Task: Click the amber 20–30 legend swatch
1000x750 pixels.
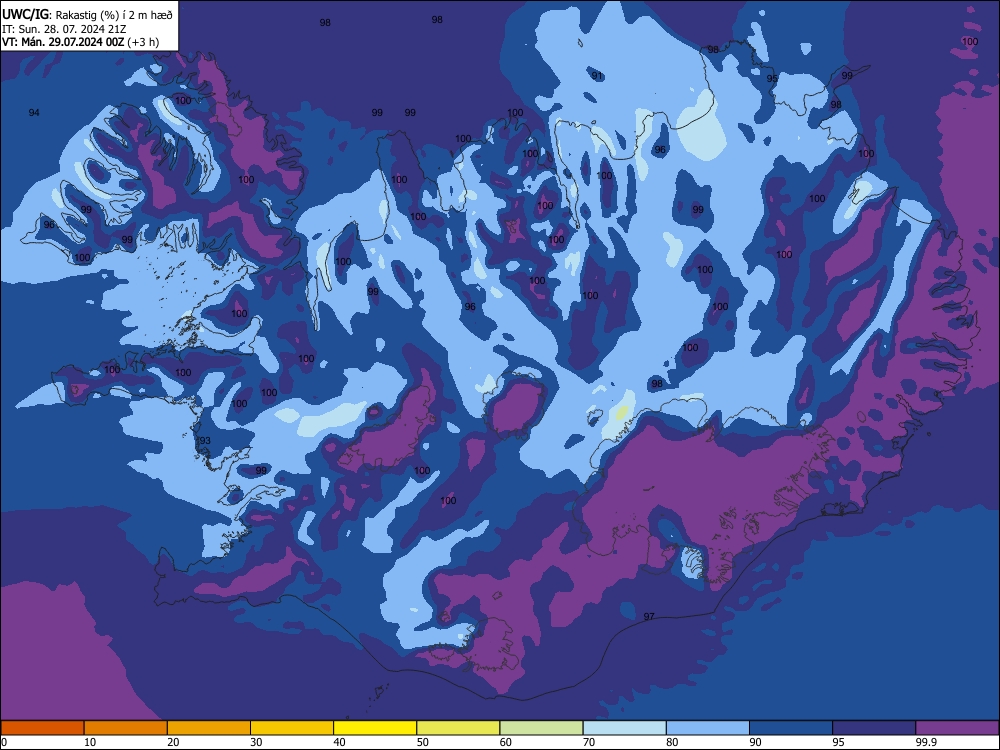Action: tap(209, 728)
